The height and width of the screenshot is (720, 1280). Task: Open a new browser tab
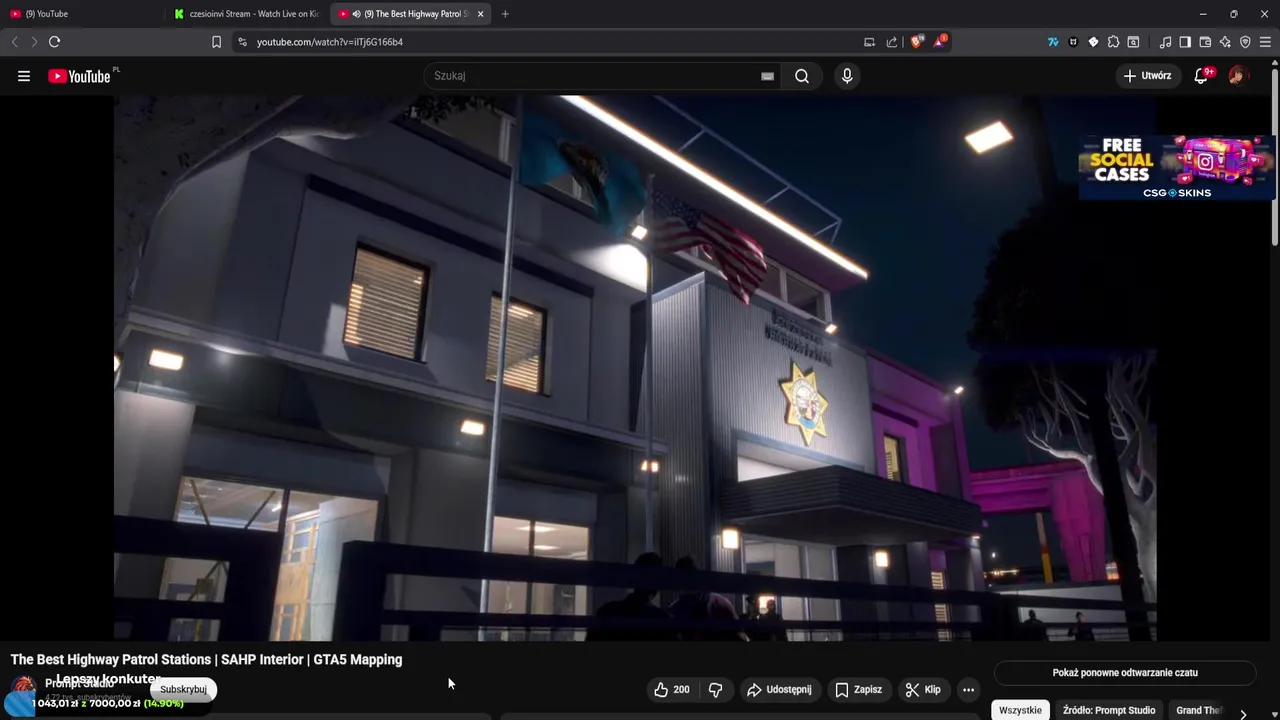pyautogui.click(x=505, y=14)
